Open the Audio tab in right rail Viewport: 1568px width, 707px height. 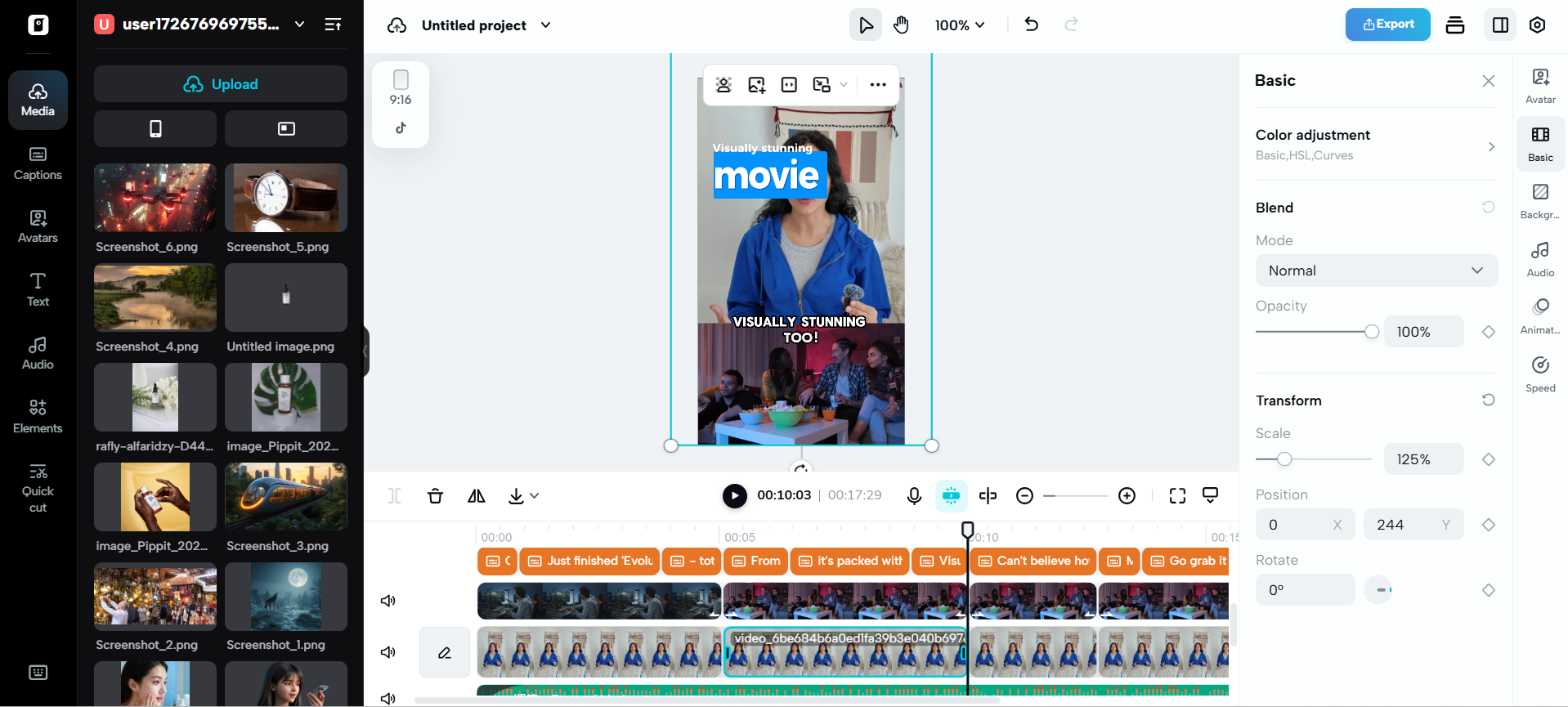tap(1540, 259)
